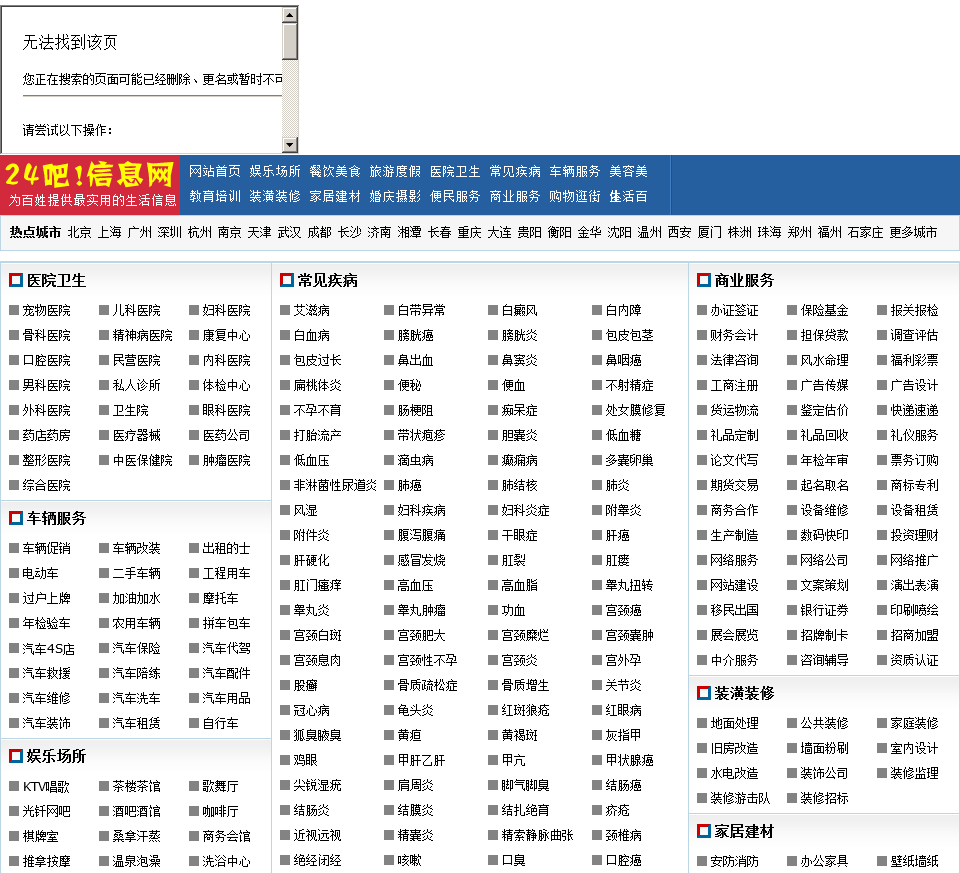960x873 pixels.
Task: Open the 扁桃体炎 disease link
Action: pos(317,386)
